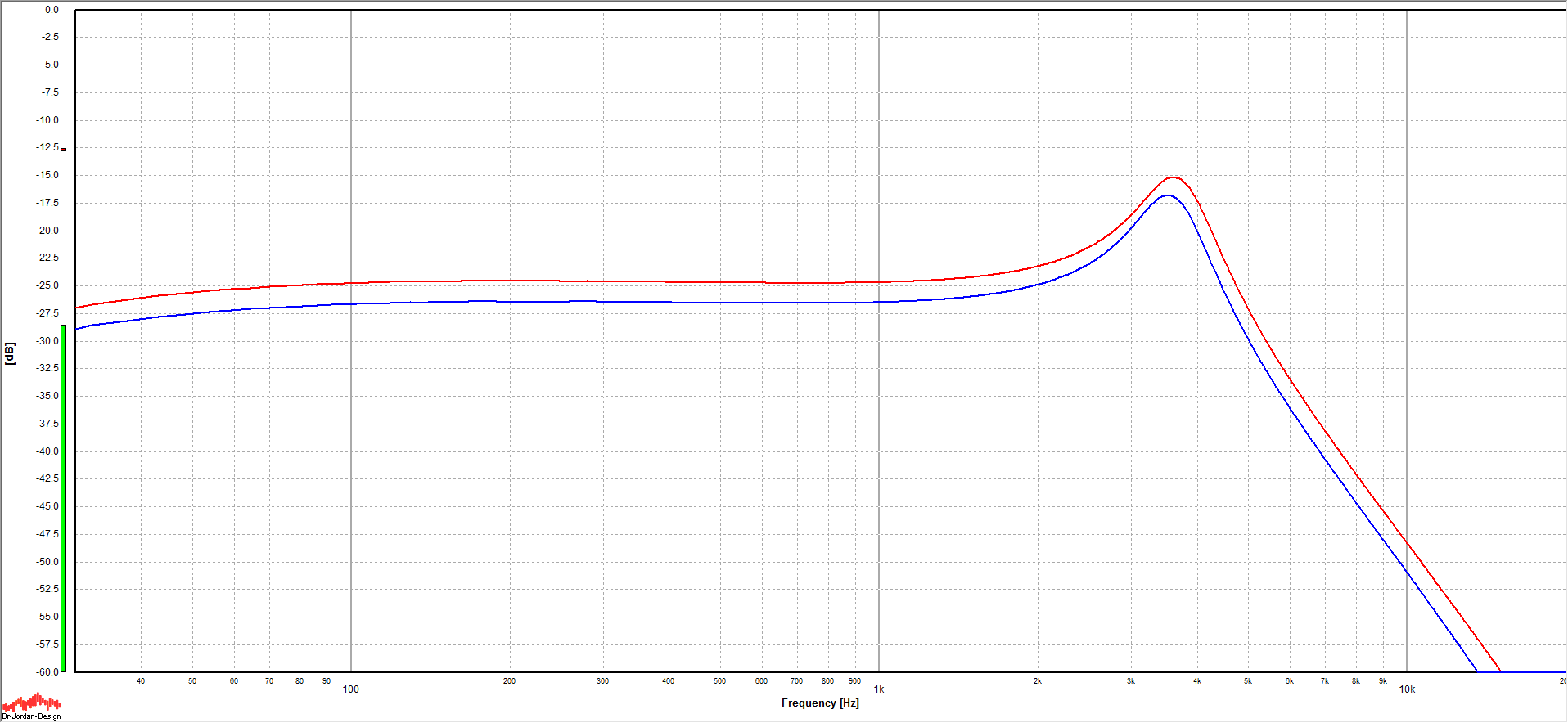Click the 5k frequency tick label
The height and width of the screenshot is (723, 1568).
[x=1247, y=681]
